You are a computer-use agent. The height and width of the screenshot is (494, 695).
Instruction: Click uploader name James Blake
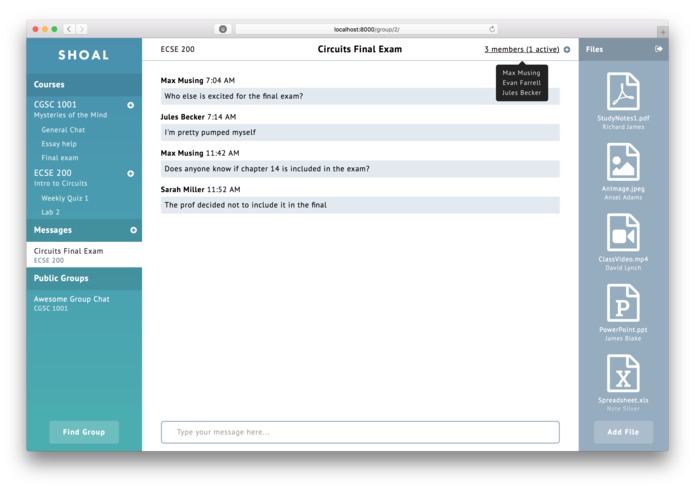coord(623,338)
